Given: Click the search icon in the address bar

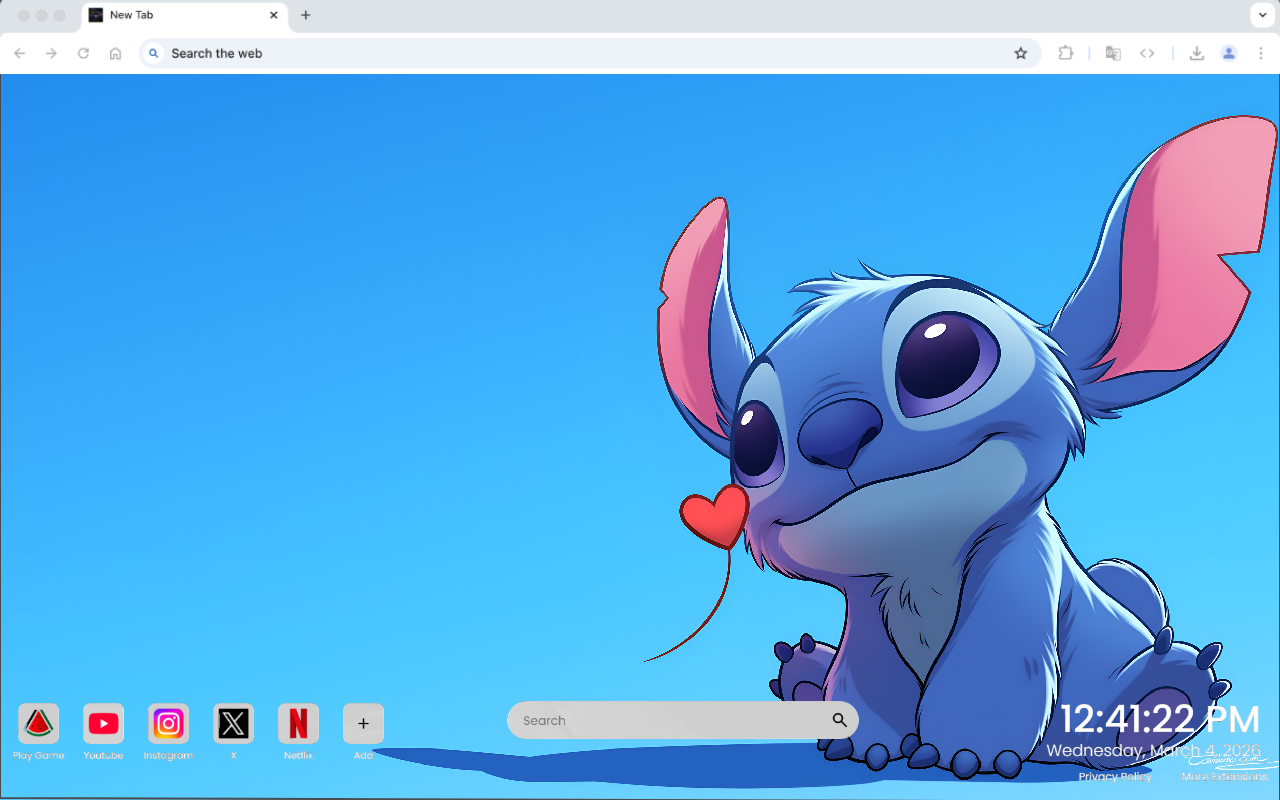Looking at the screenshot, I should click(153, 53).
